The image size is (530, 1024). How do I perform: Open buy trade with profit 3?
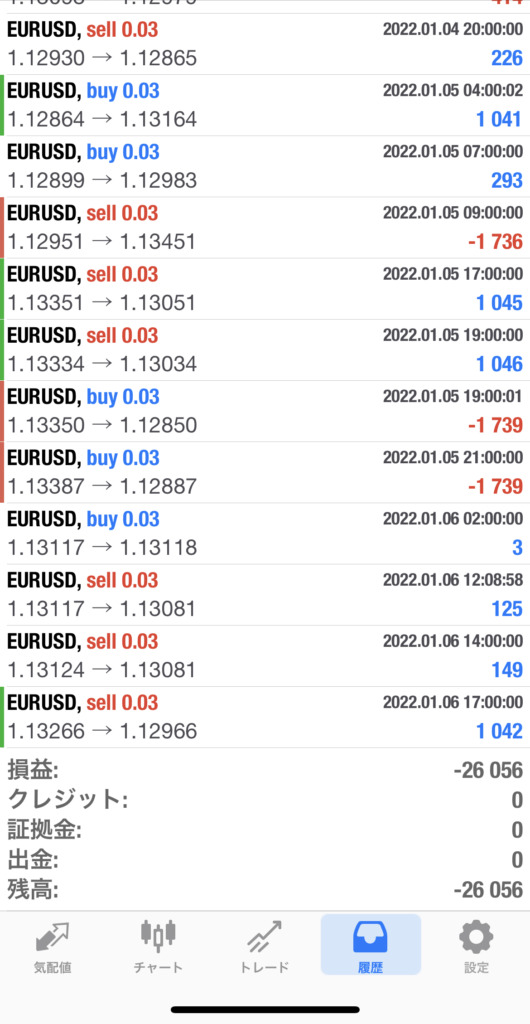click(x=265, y=534)
